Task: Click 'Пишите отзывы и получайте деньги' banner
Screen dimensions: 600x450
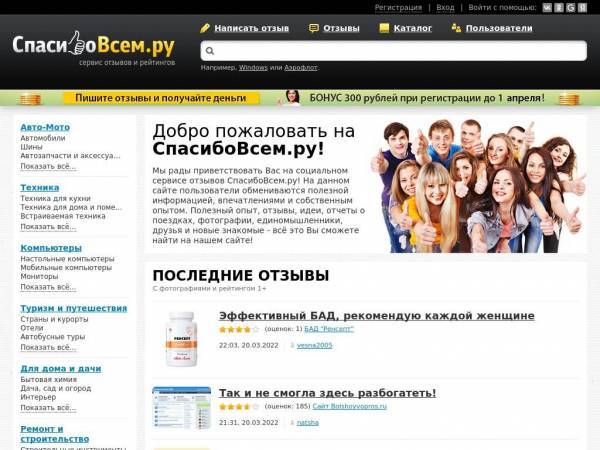Action: click(161, 98)
